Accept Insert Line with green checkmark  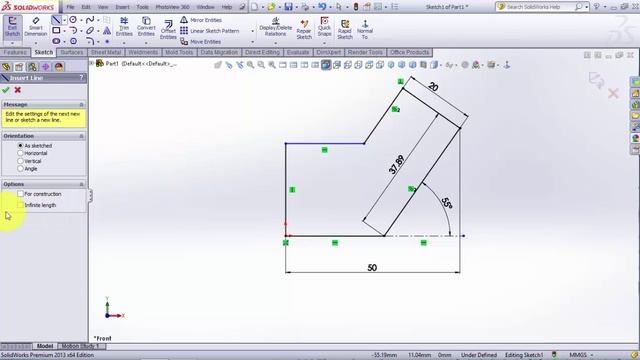click(x=6, y=90)
